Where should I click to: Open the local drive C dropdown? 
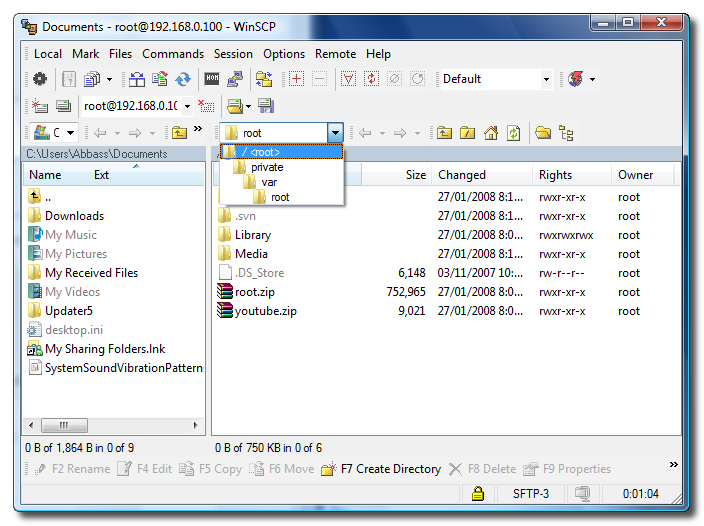[x=70, y=133]
